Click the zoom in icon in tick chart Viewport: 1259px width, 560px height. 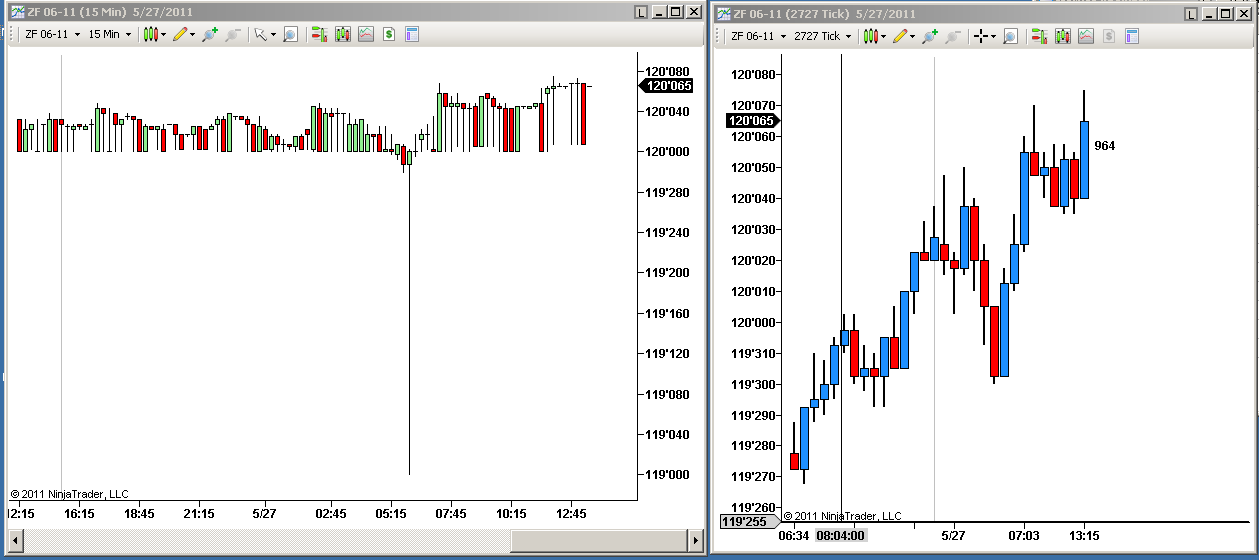pyautogui.click(x=929, y=36)
